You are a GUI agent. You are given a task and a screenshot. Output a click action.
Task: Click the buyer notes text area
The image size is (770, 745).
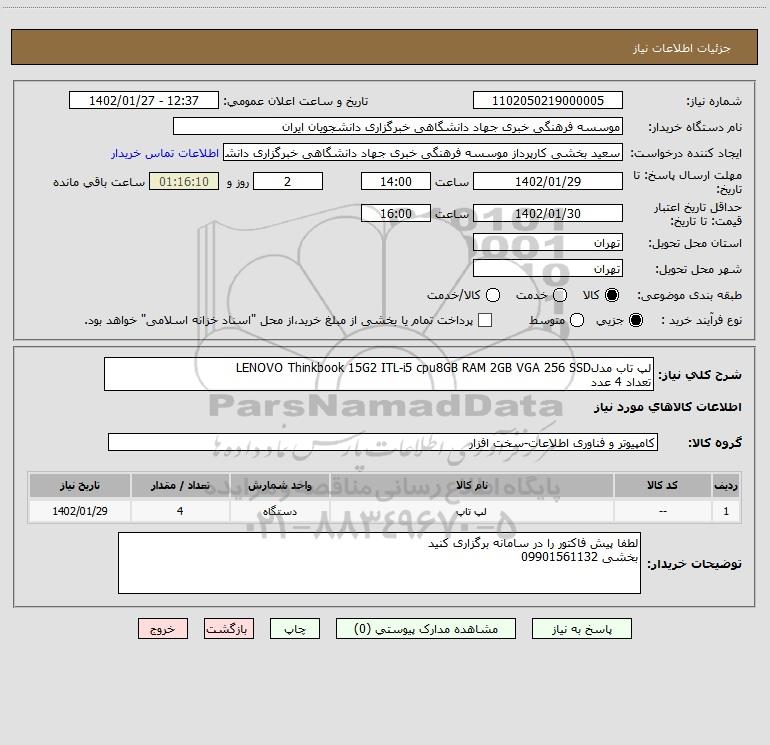(x=379, y=563)
